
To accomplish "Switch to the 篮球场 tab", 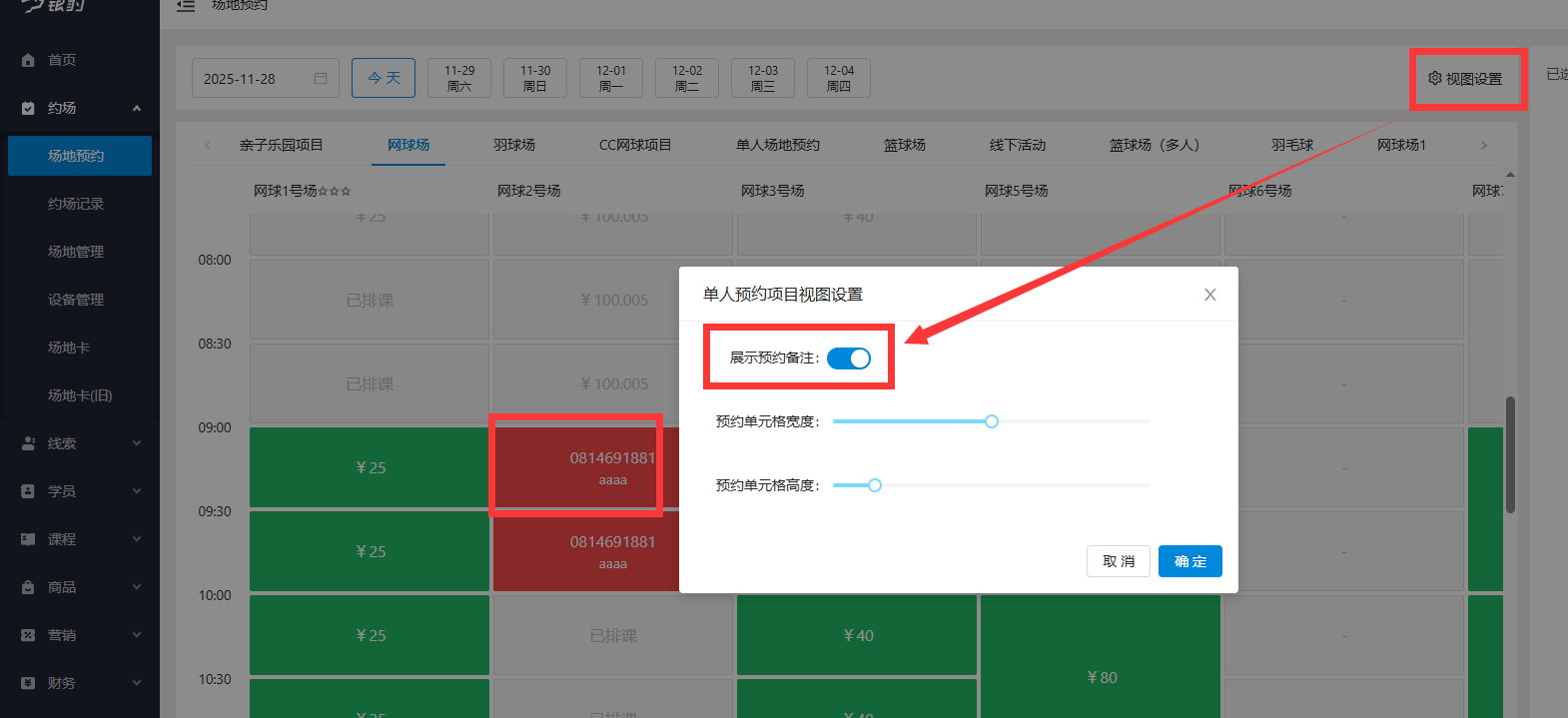I will click(x=905, y=145).
